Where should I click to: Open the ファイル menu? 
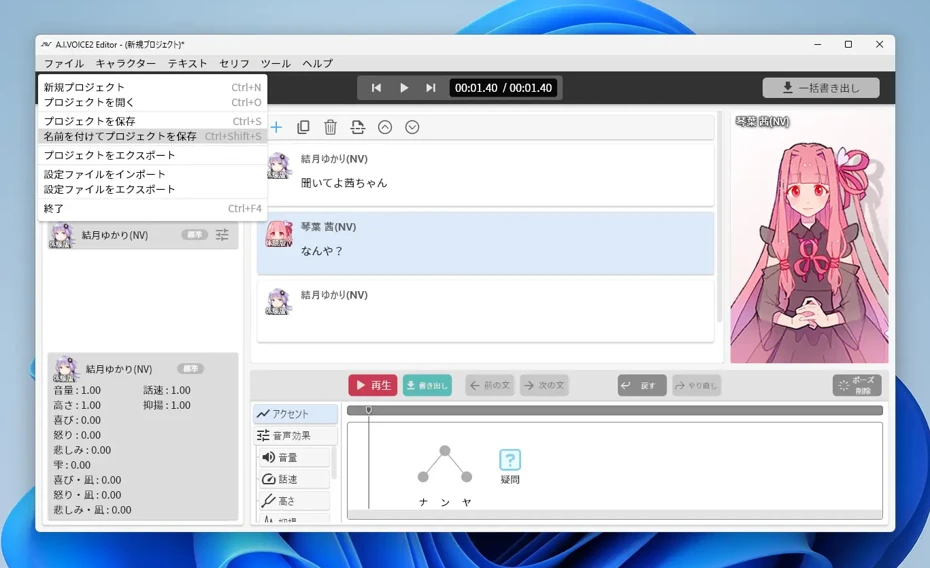point(64,63)
